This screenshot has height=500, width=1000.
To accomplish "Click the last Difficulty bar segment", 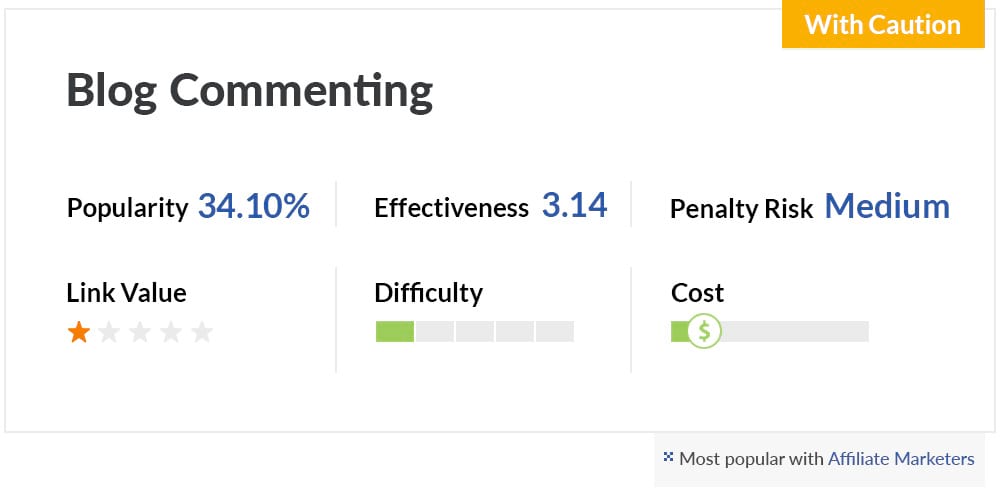I will [x=555, y=332].
